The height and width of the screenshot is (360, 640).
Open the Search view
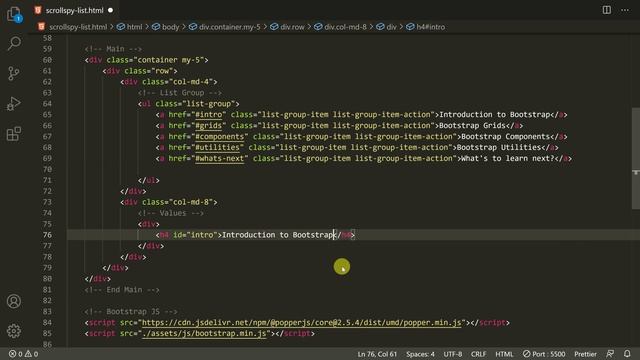[14, 43]
